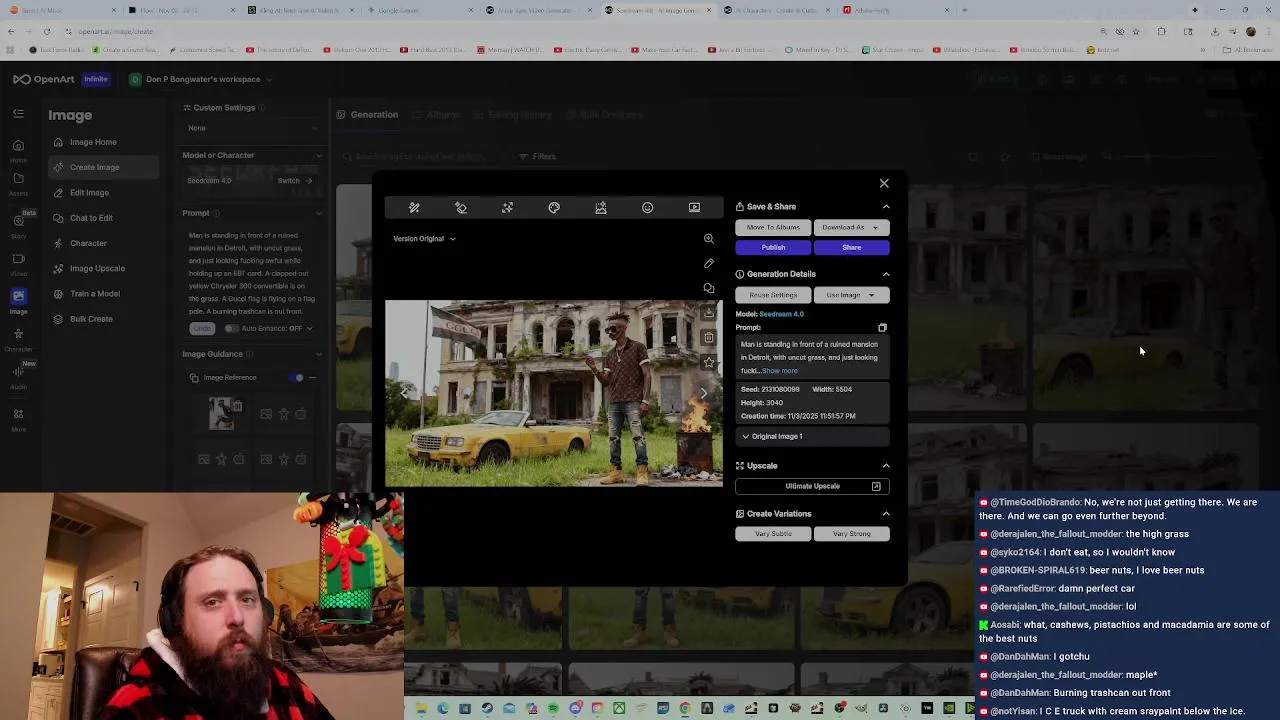Click the sparkle enhance tool icon
Image resolution: width=1280 pixels, height=720 pixels.
pyautogui.click(x=508, y=208)
